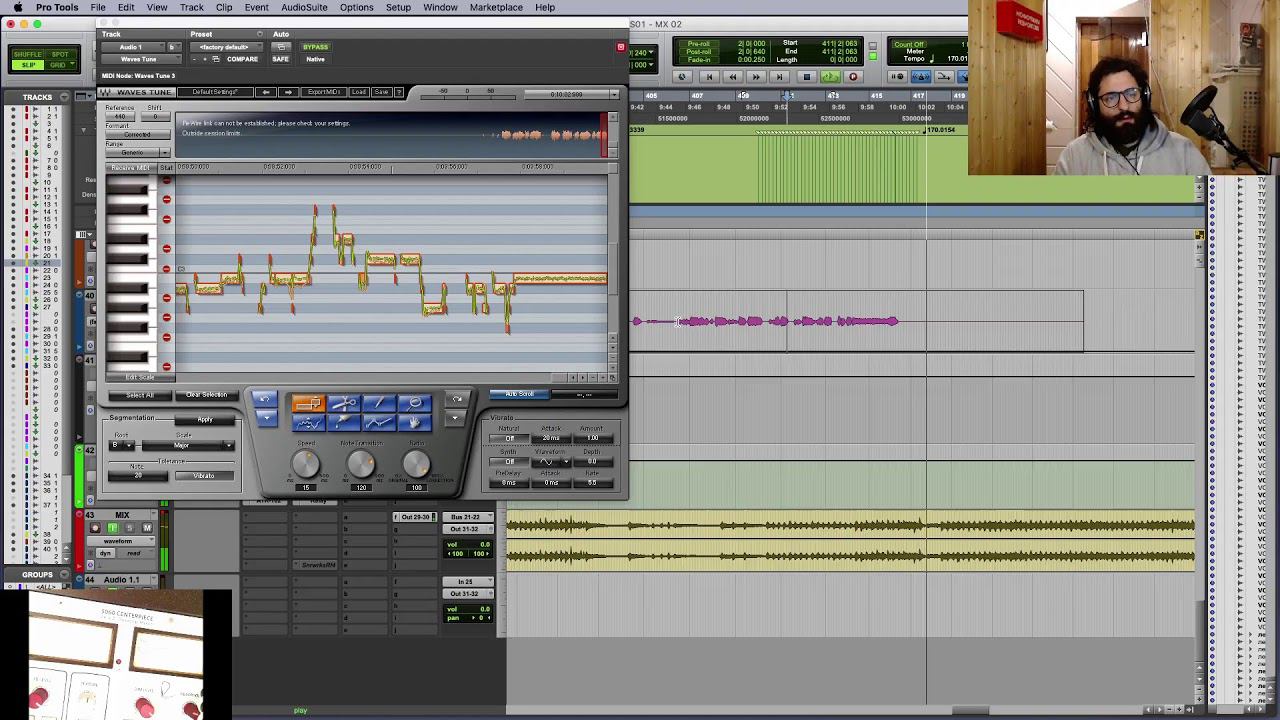
Task: Toggle the SAFE automation button
Action: pos(280,59)
